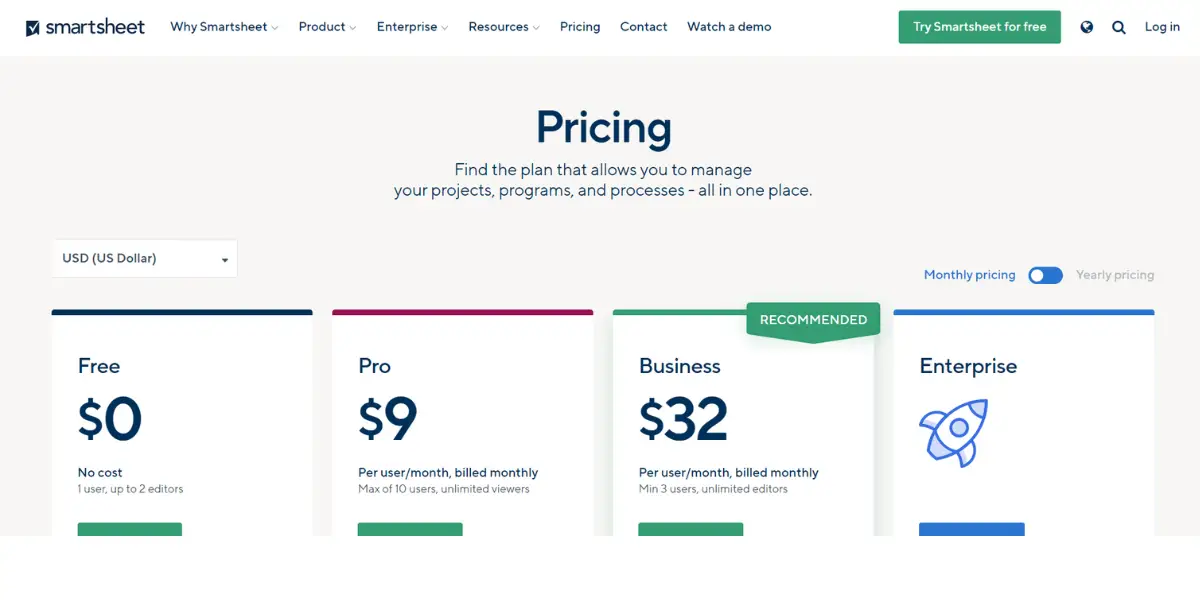Image resolution: width=1200 pixels, height=600 pixels.
Task: Open the USD (US Dollar) currency dropdown
Action: coord(144,259)
